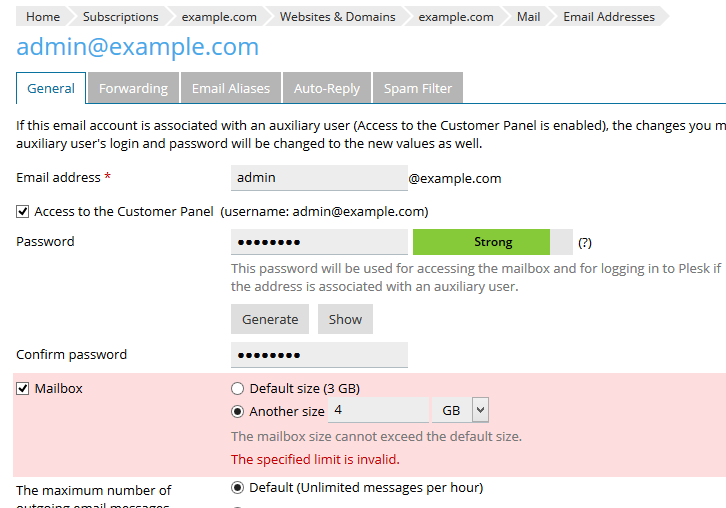Click the Generate password button
Image resolution: width=726 pixels, height=508 pixels.
point(270,319)
